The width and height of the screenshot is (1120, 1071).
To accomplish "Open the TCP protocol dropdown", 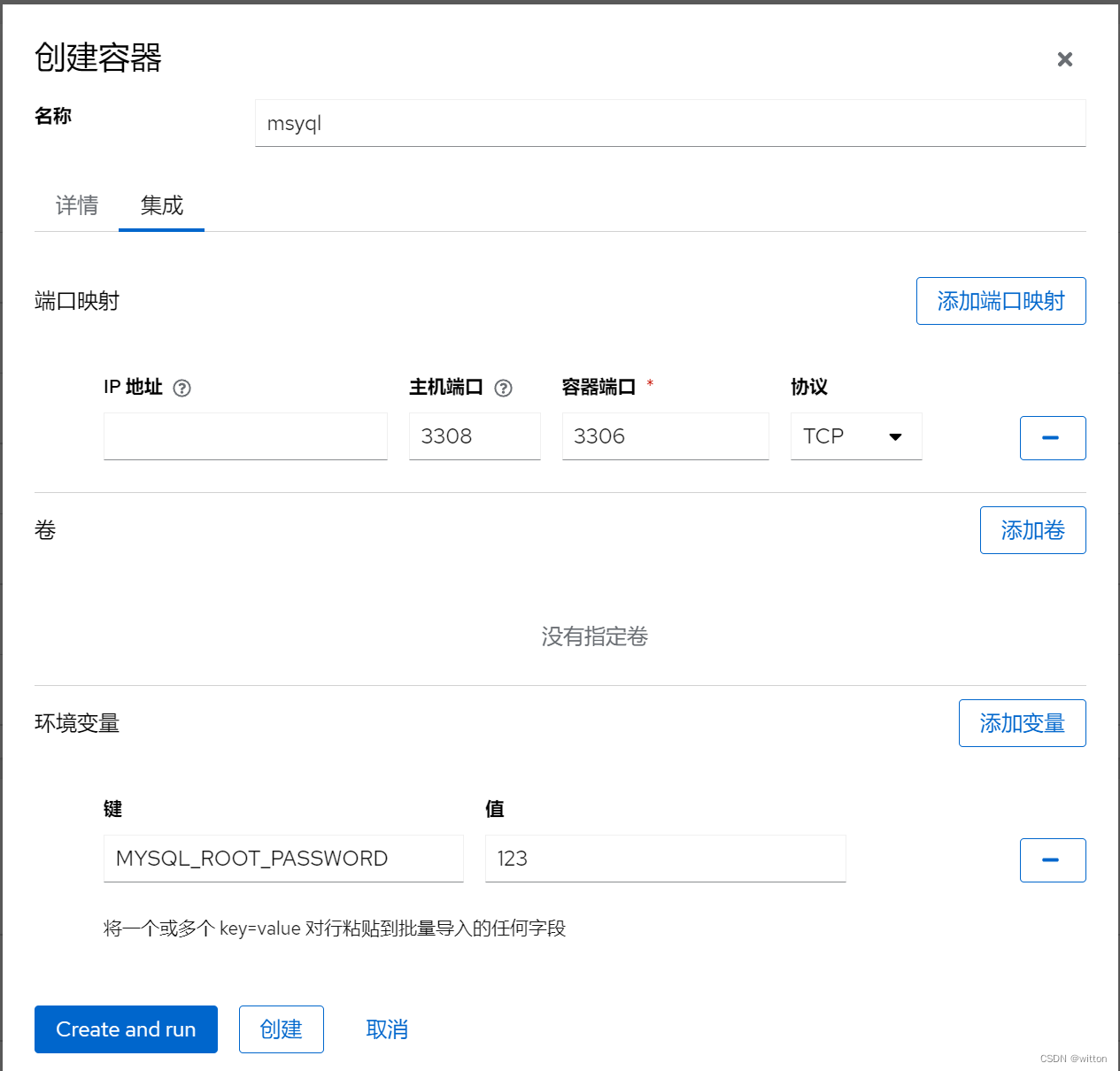I will click(855, 436).
